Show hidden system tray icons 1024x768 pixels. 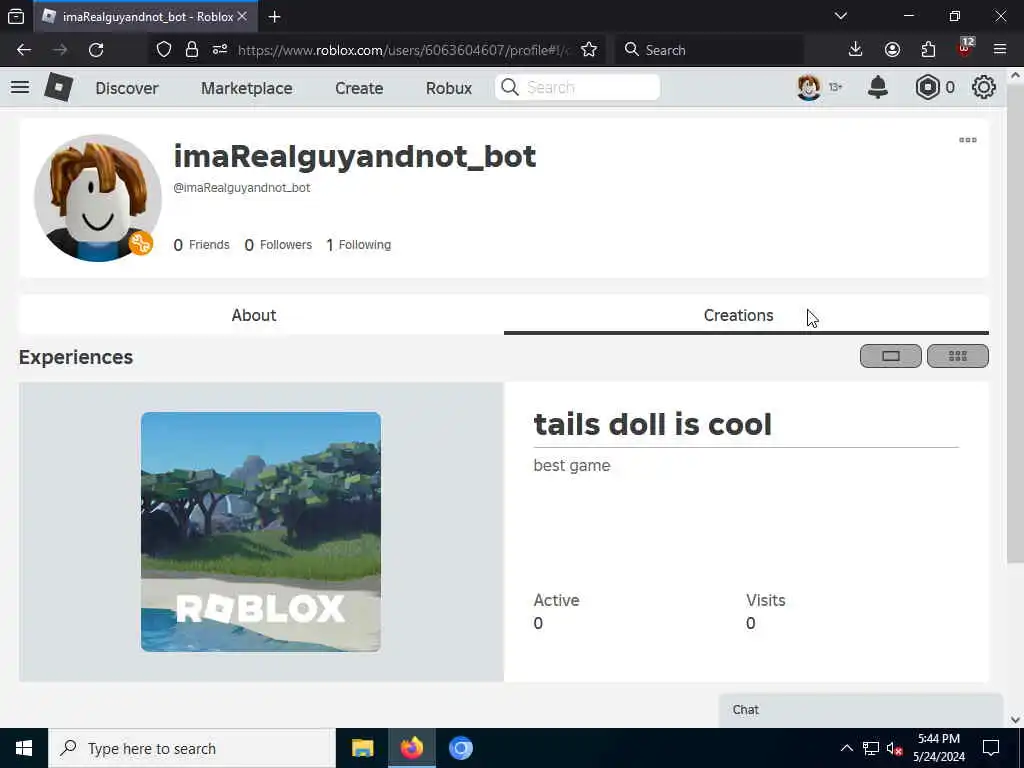846,748
